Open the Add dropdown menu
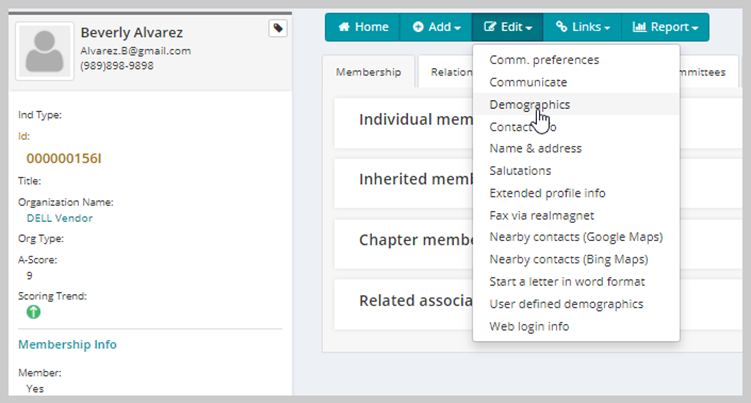751x403 pixels. click(x=436, y=27)
